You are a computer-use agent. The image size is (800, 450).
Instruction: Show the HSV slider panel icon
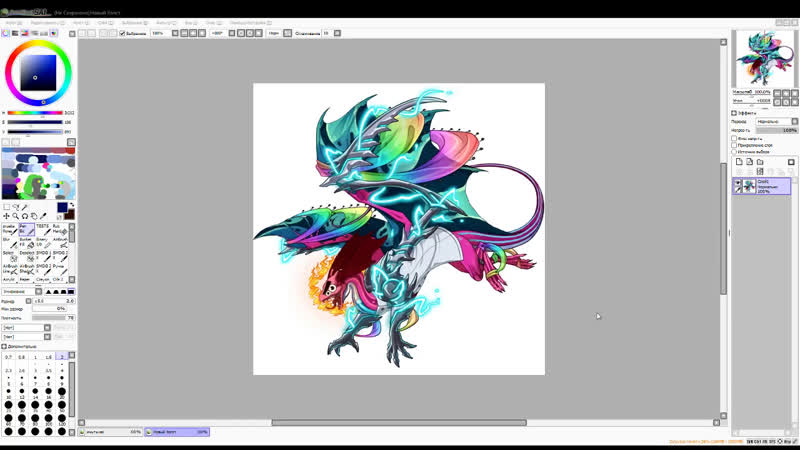24,33
